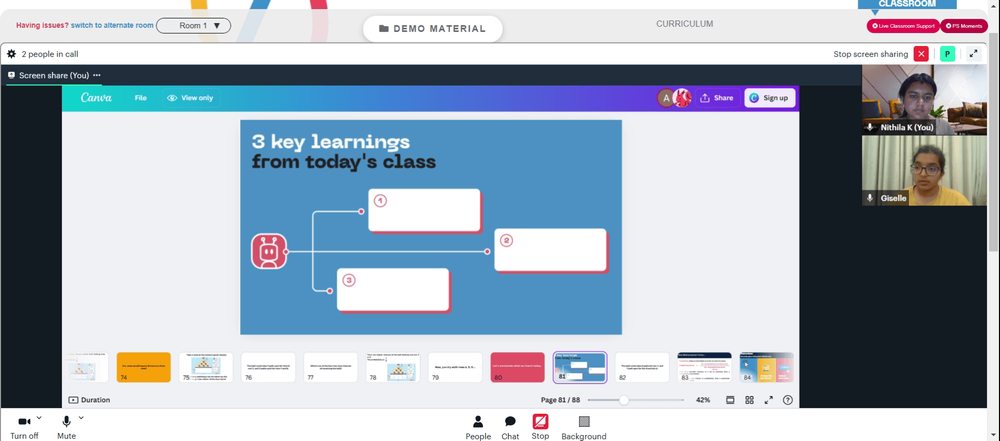
Task: Click the Page 81 / 88 indicator
Action: click(x=561, y=400)
